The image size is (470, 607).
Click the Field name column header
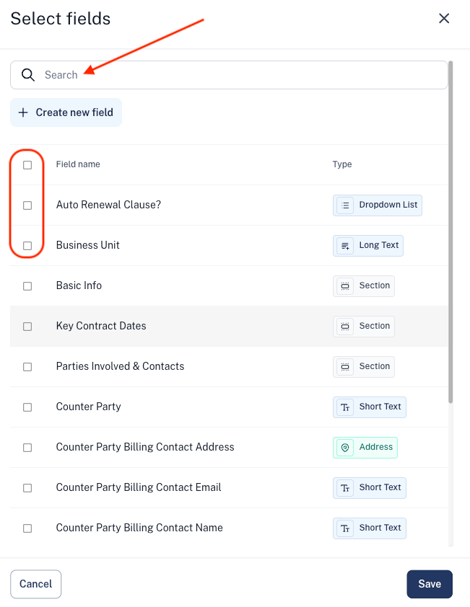tap(78, 164)
